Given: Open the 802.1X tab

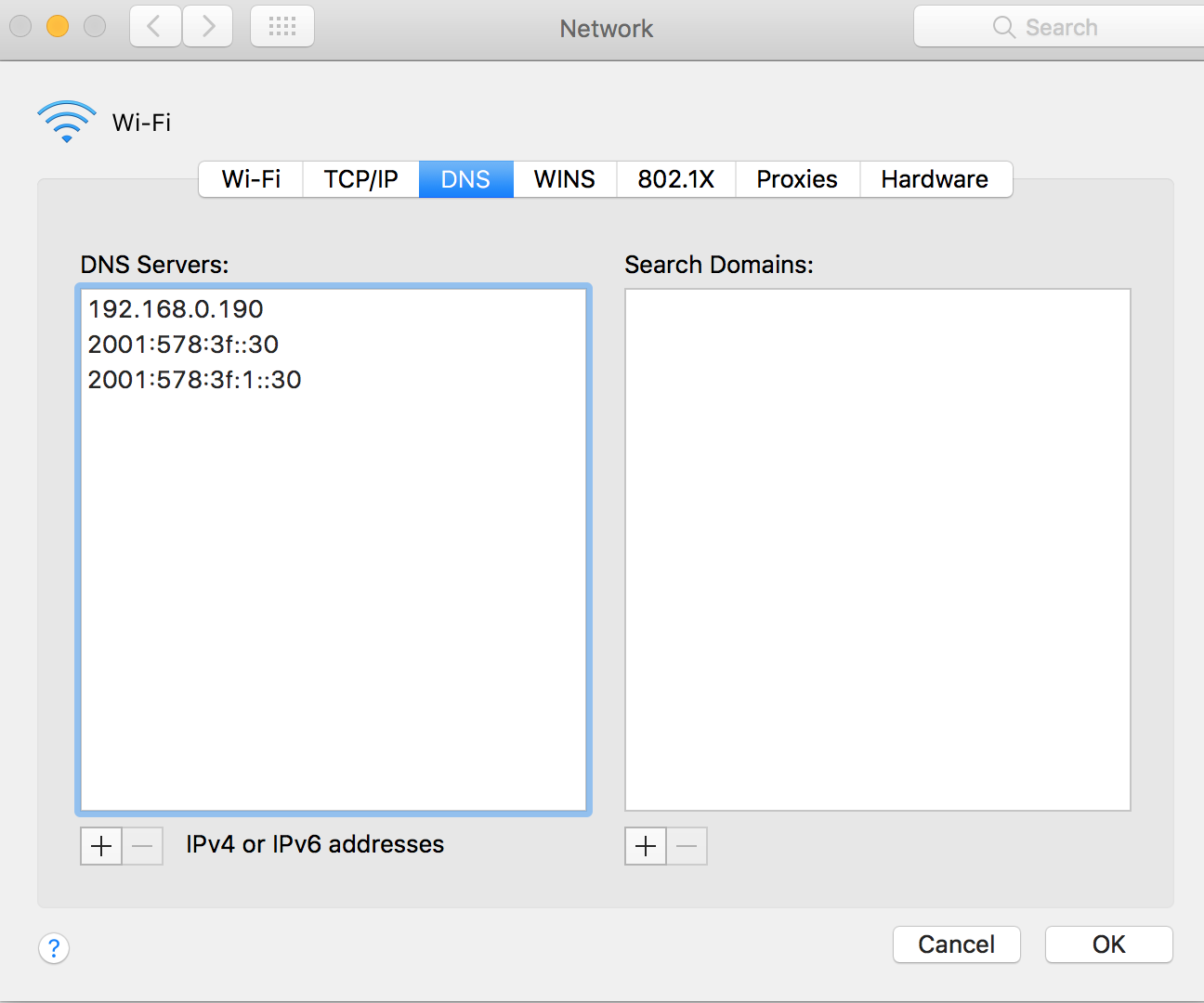Looking at the screenshot, I should [676, 179].
